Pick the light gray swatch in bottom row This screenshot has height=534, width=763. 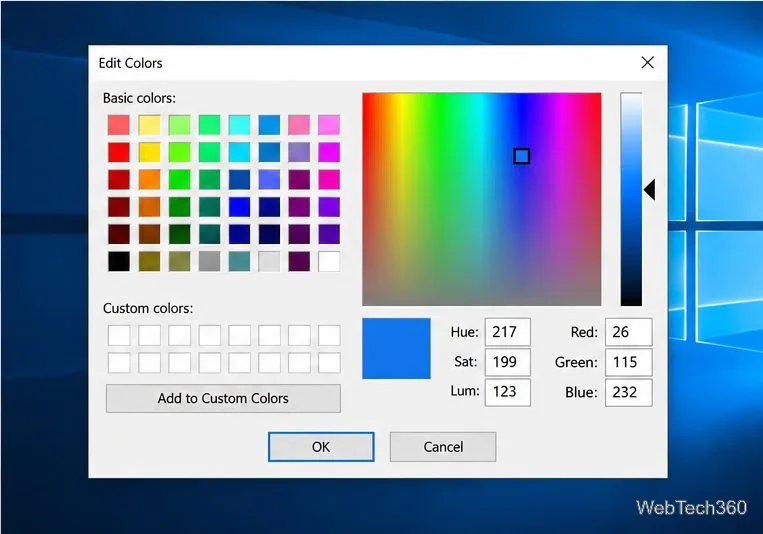[x=269, y=261]
